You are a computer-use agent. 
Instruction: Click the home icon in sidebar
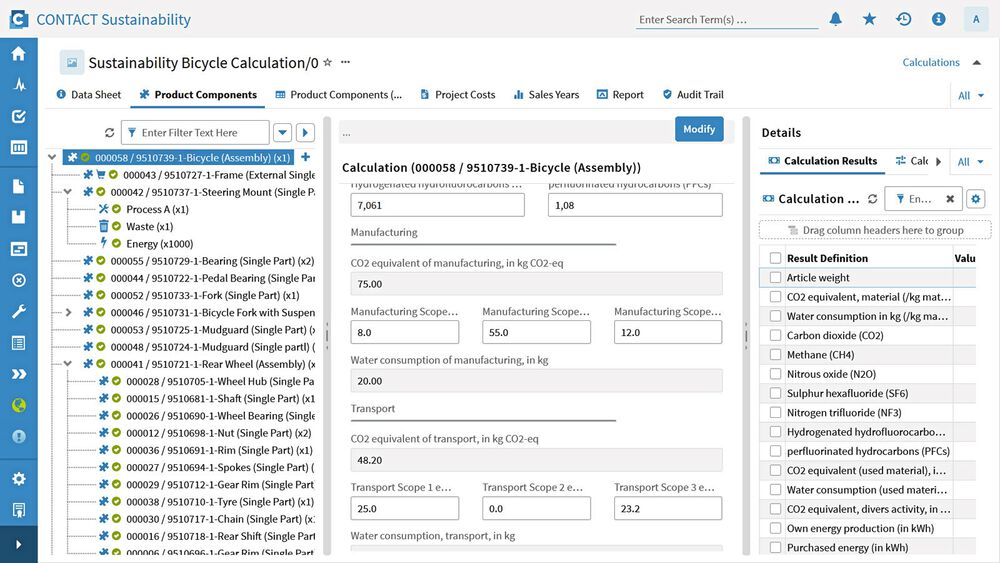[18, 54]
